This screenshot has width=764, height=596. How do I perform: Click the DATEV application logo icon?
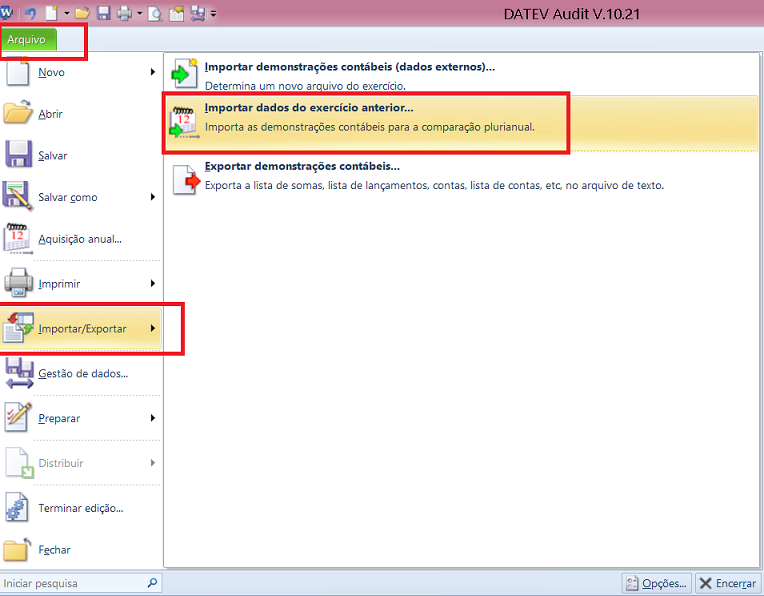[7, 12]
